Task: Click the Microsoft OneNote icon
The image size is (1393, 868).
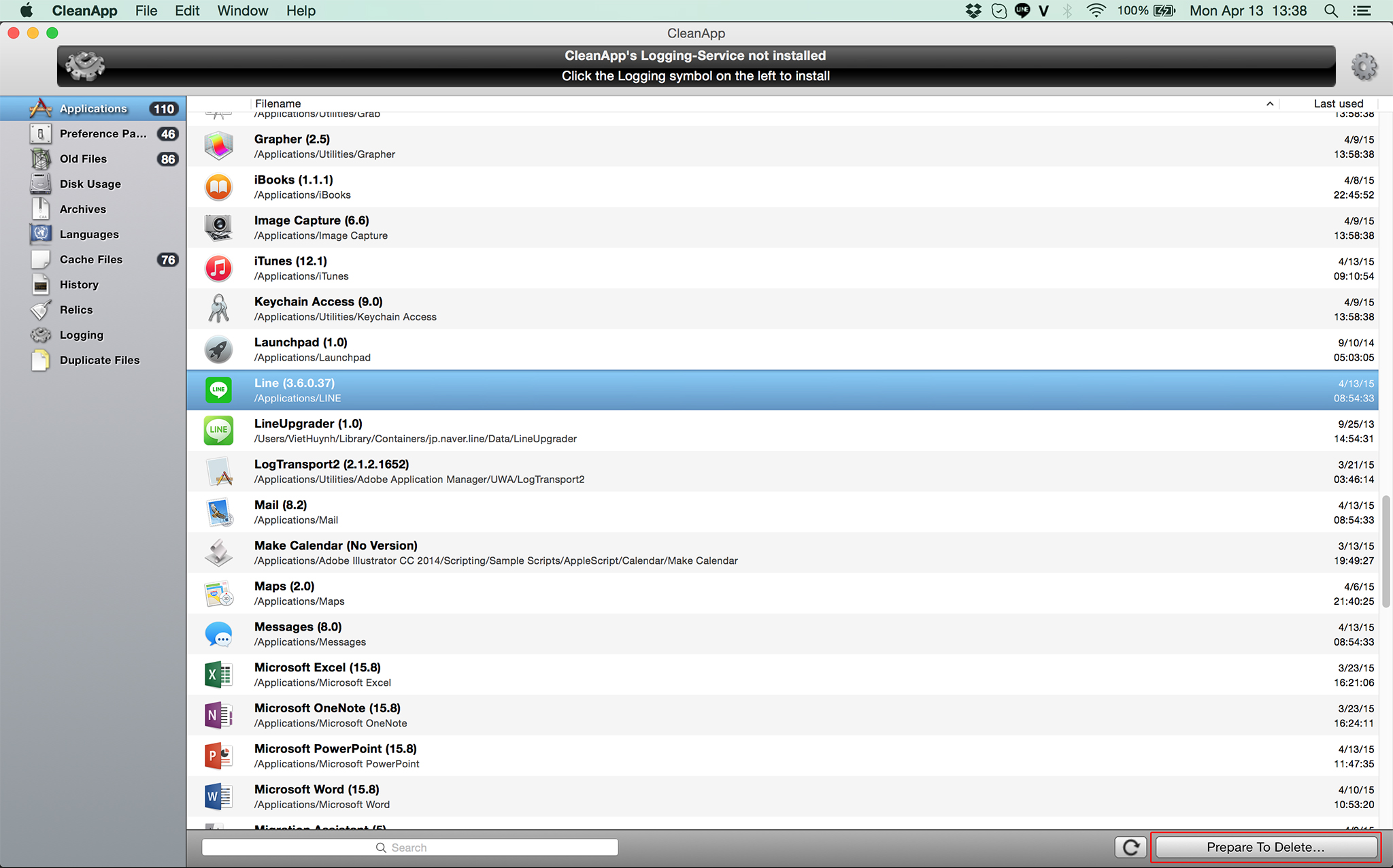Action: click(218, 716)
